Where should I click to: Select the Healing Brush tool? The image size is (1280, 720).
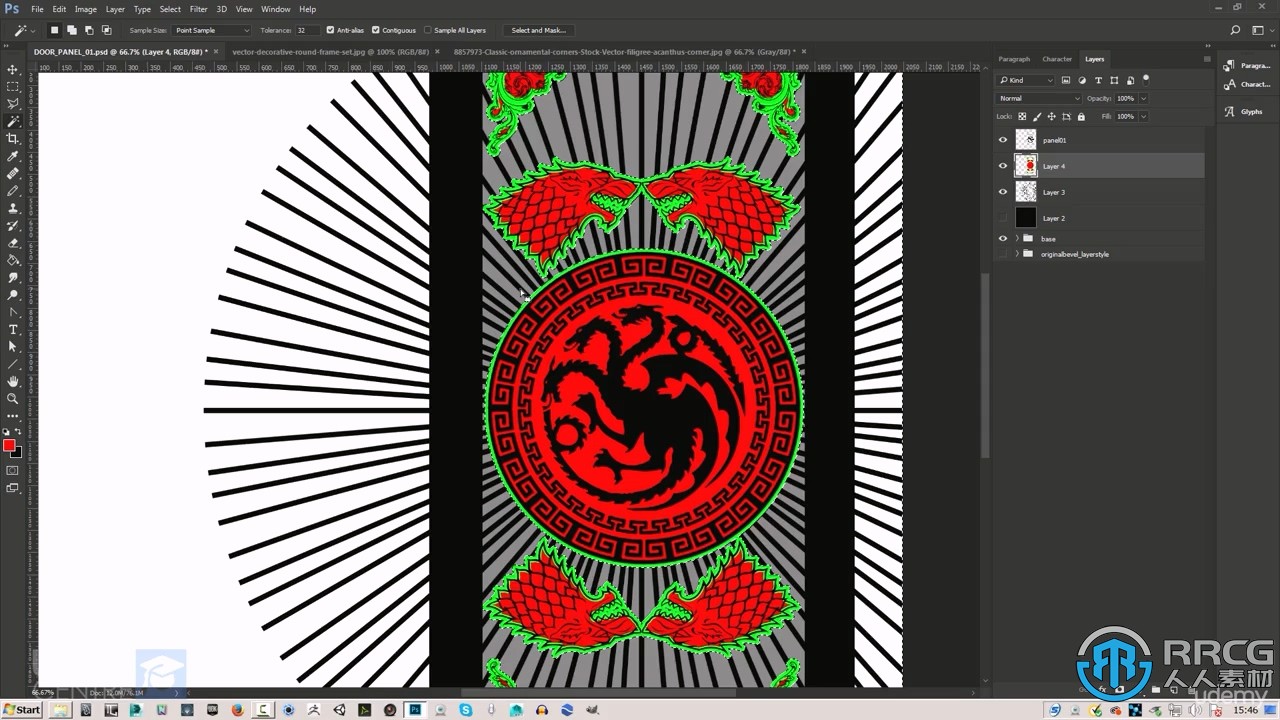pyautogui.click(x=13, y=174)
